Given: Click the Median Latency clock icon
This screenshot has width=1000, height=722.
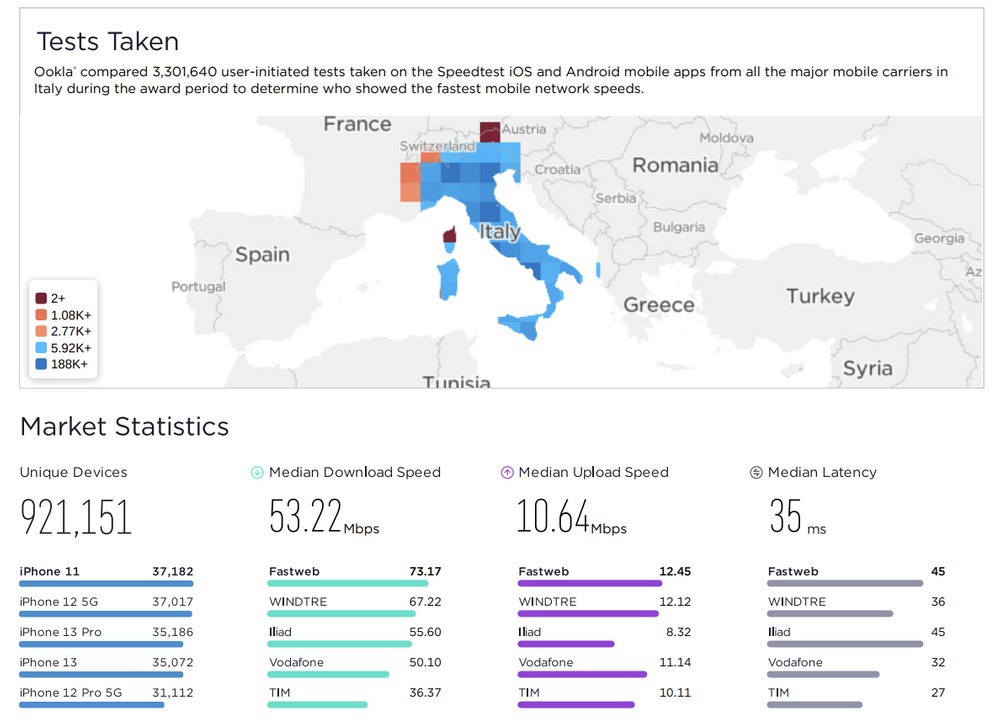Looking at the screenshot, I should pyautogui.click(x=756, y=473).
